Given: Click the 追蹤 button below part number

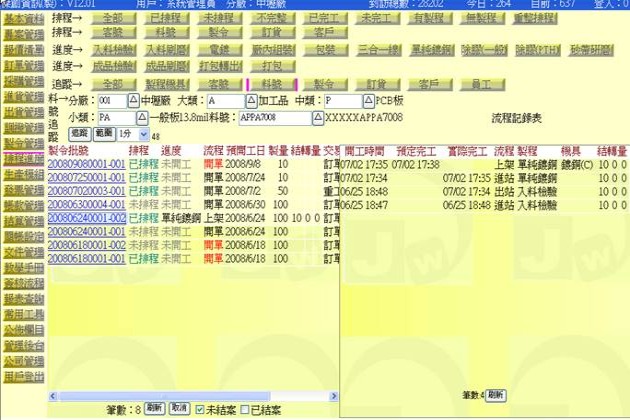Looking at the screenshot, I should [x=80, y=132].
